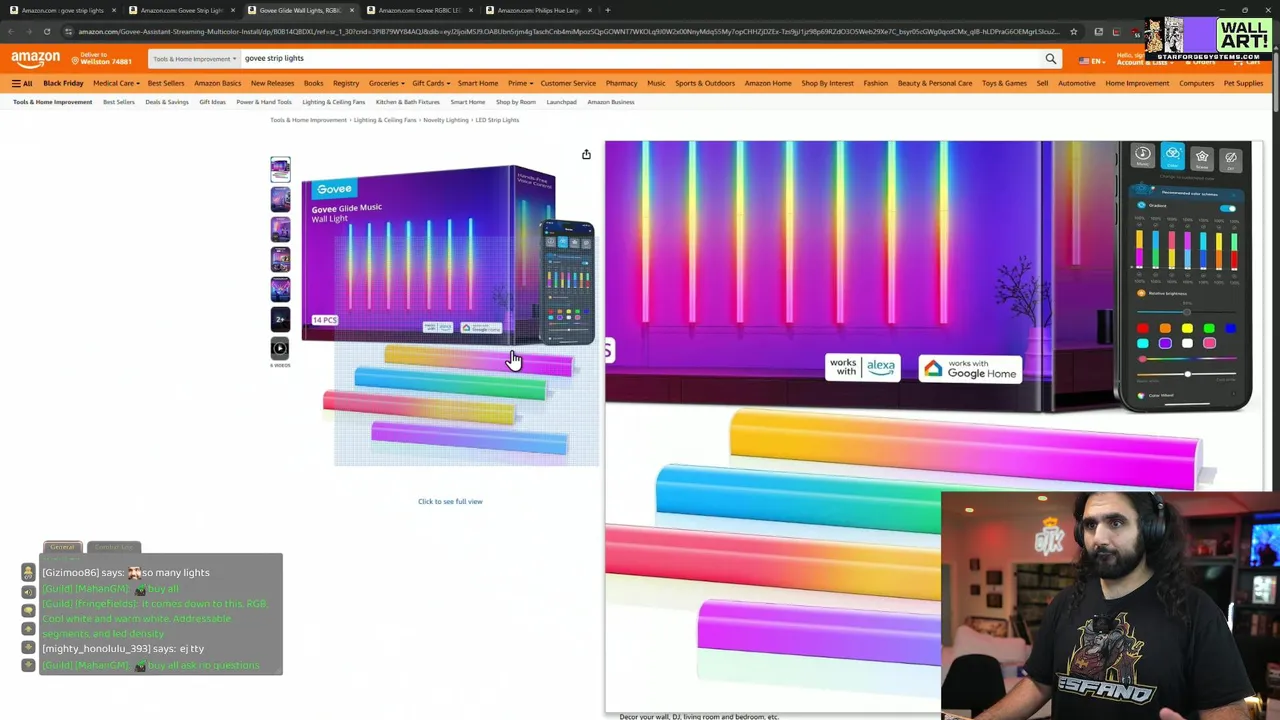Image resolution: width=1280 pixels, height=720 pixels.
Task: Open a new browser tab
Action: pos(607,10)
